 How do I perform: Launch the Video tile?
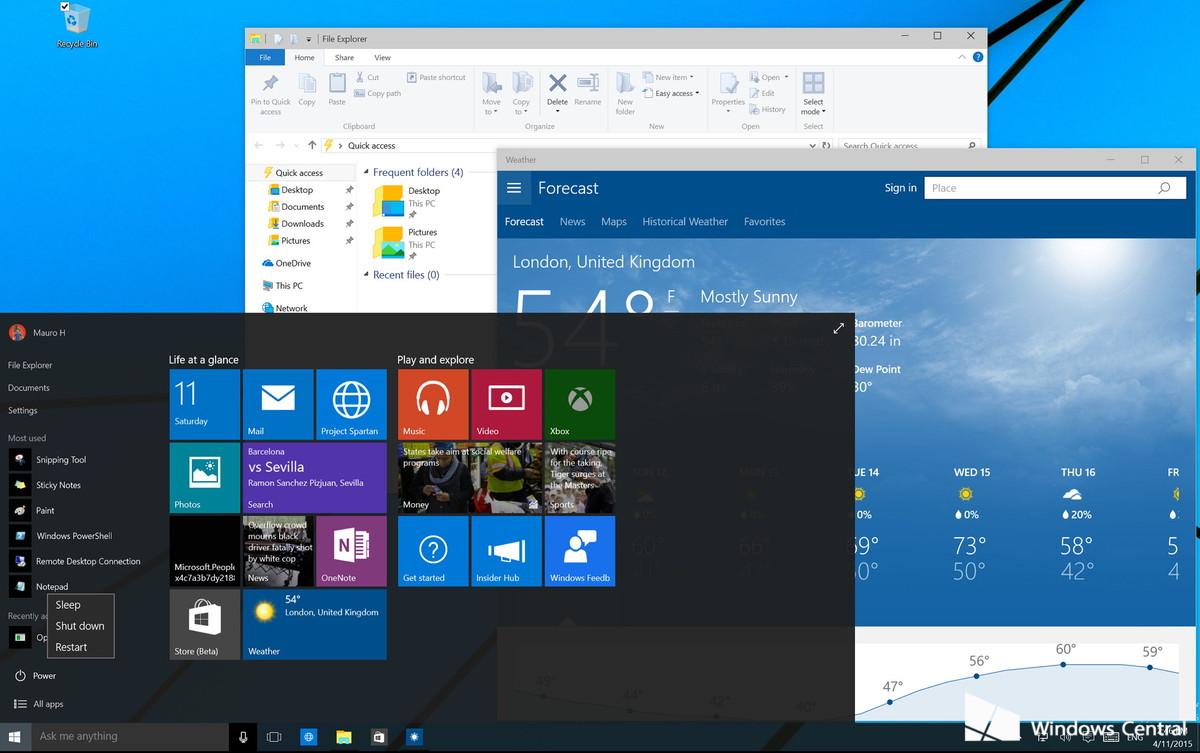pyautogui.click(x=506, y=404)
